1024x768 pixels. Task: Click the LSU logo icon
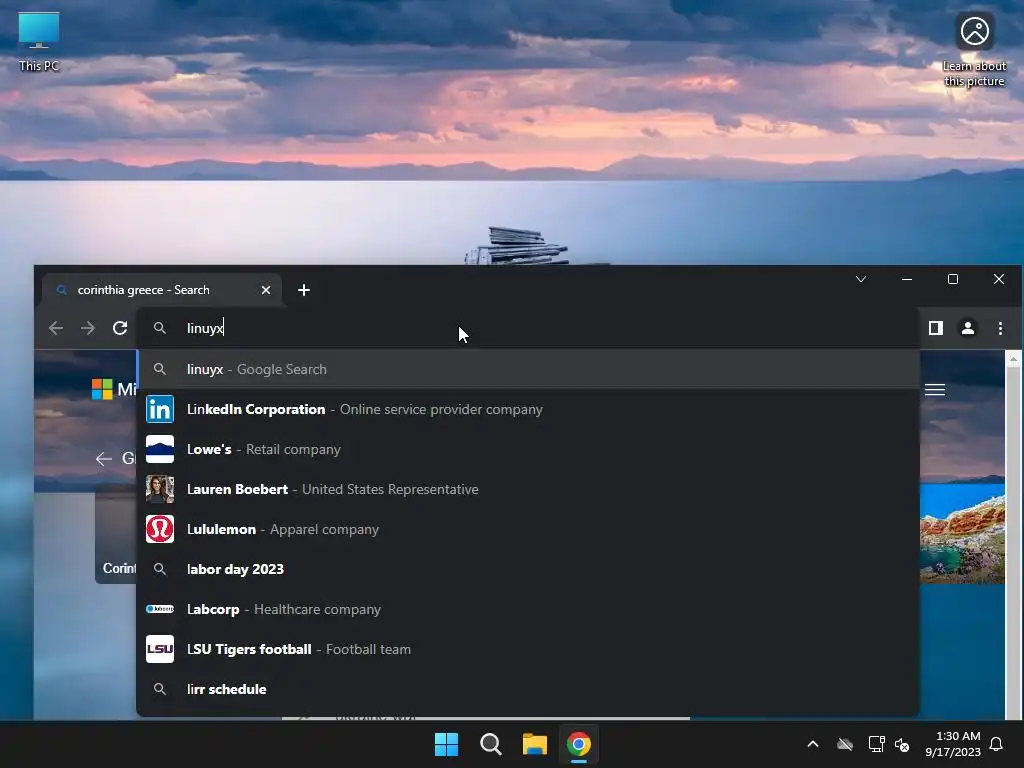(x=159, y=649)
